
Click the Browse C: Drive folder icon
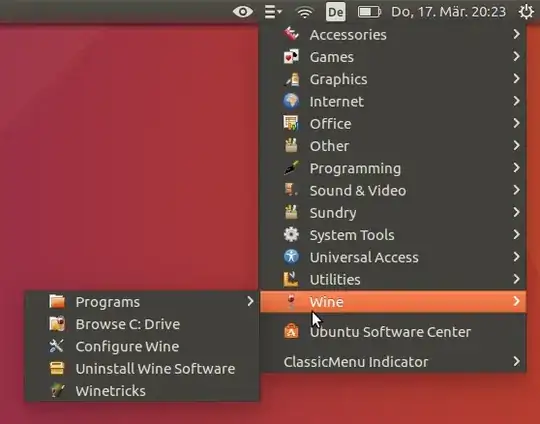(x=57, y=324)
